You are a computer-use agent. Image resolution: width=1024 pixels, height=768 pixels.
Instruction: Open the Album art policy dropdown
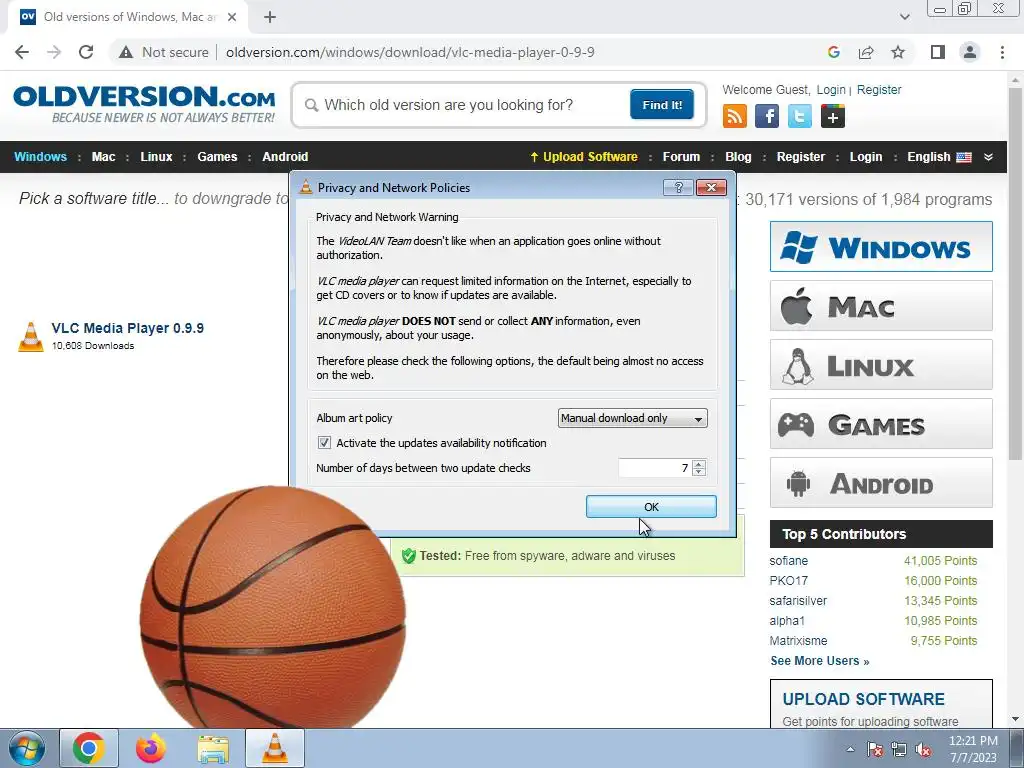point(632,418)
